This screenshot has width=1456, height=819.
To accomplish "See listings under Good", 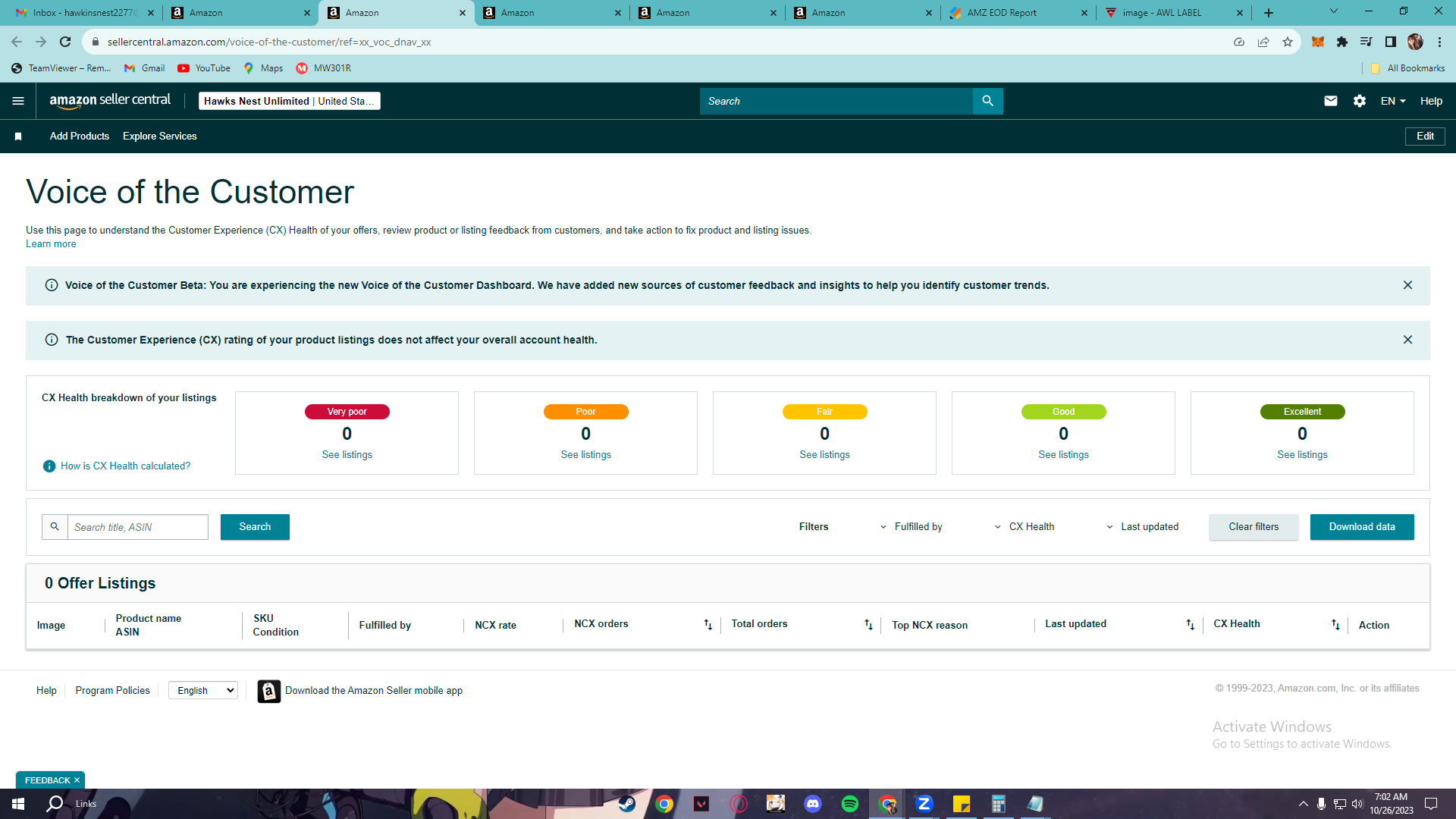I will (1063, 455).
